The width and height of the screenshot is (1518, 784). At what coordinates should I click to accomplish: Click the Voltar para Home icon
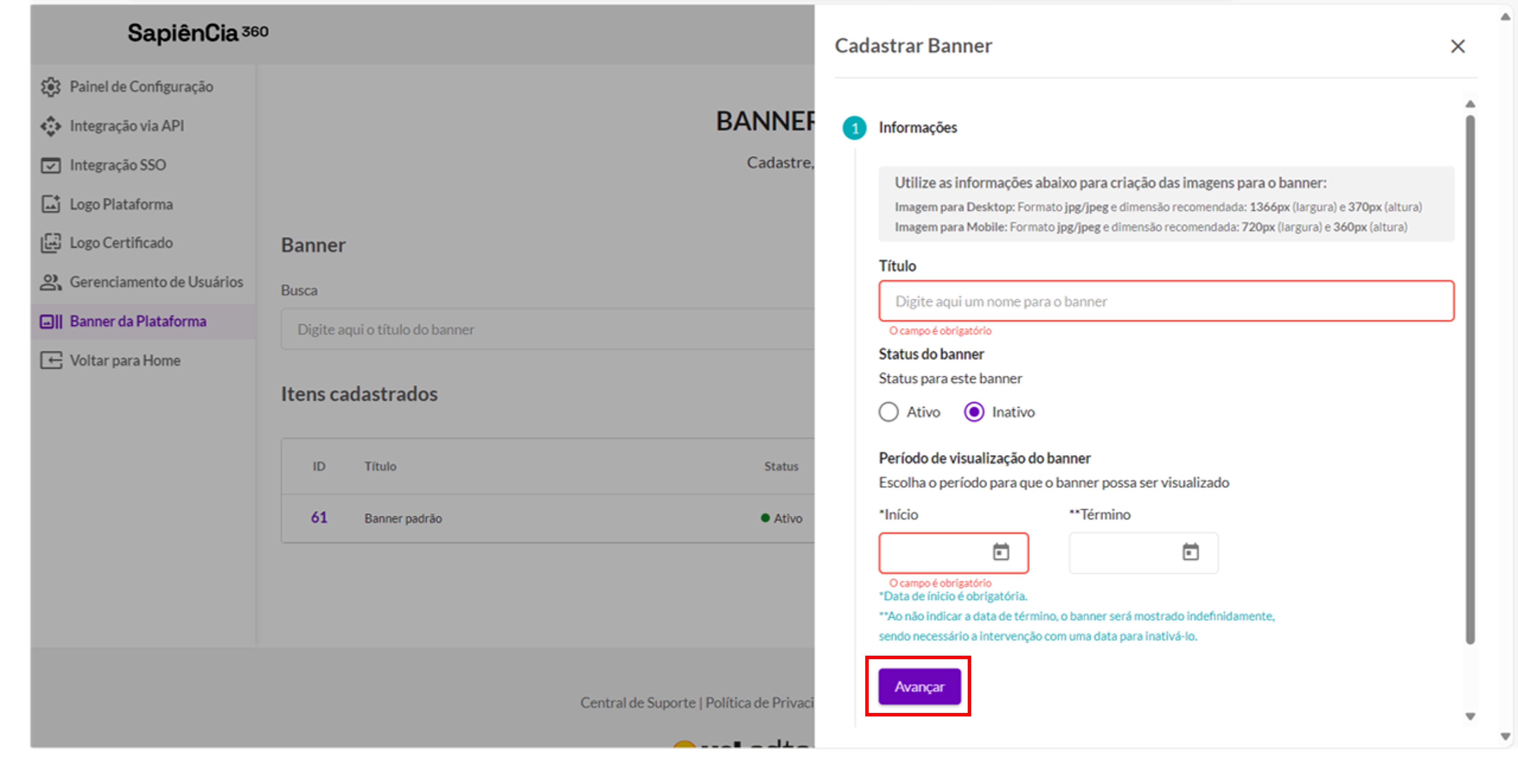(51, 360)
